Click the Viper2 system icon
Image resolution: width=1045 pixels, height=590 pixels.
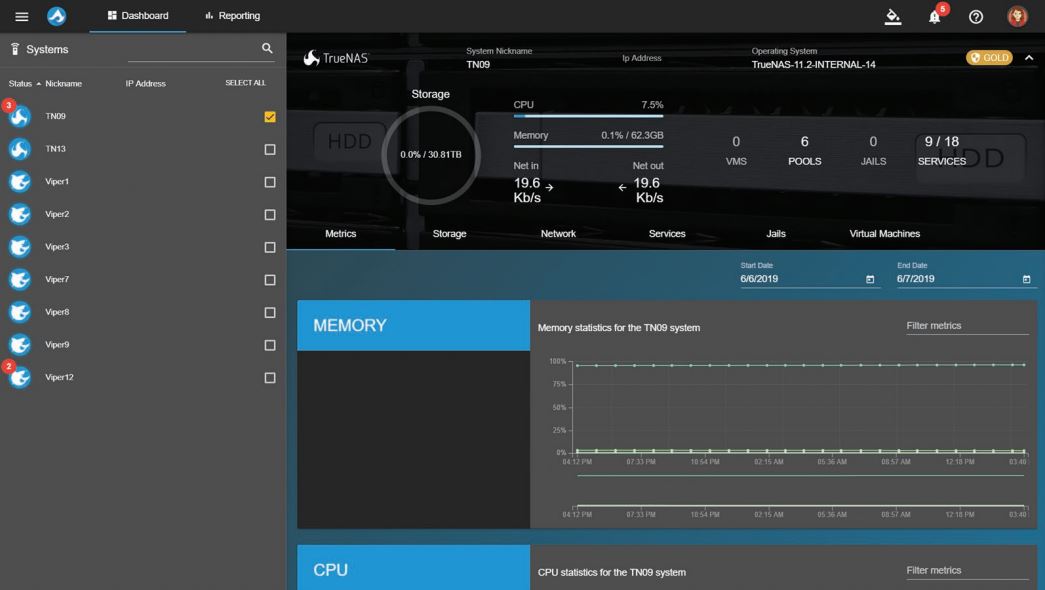[19, 214]
